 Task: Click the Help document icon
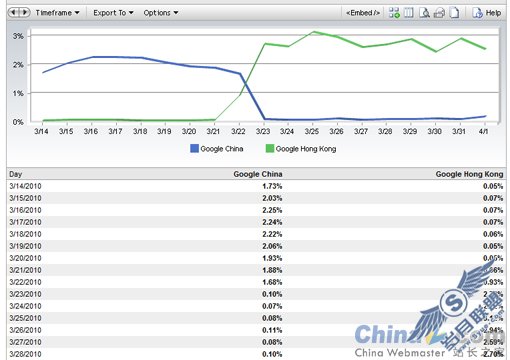coord(478,13)
